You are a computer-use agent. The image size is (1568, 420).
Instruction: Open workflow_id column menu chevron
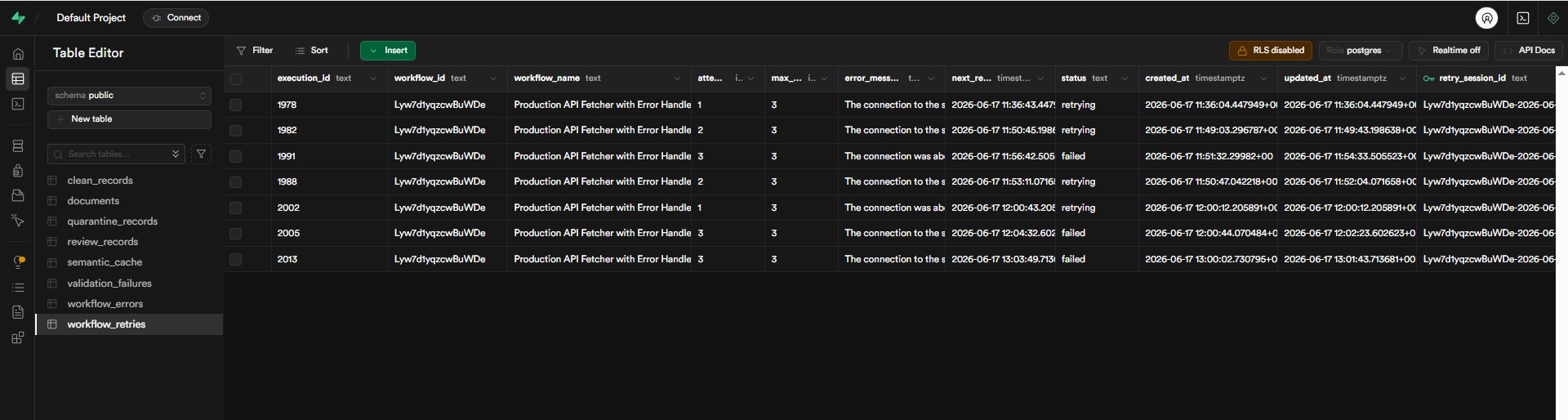(493, 78)
